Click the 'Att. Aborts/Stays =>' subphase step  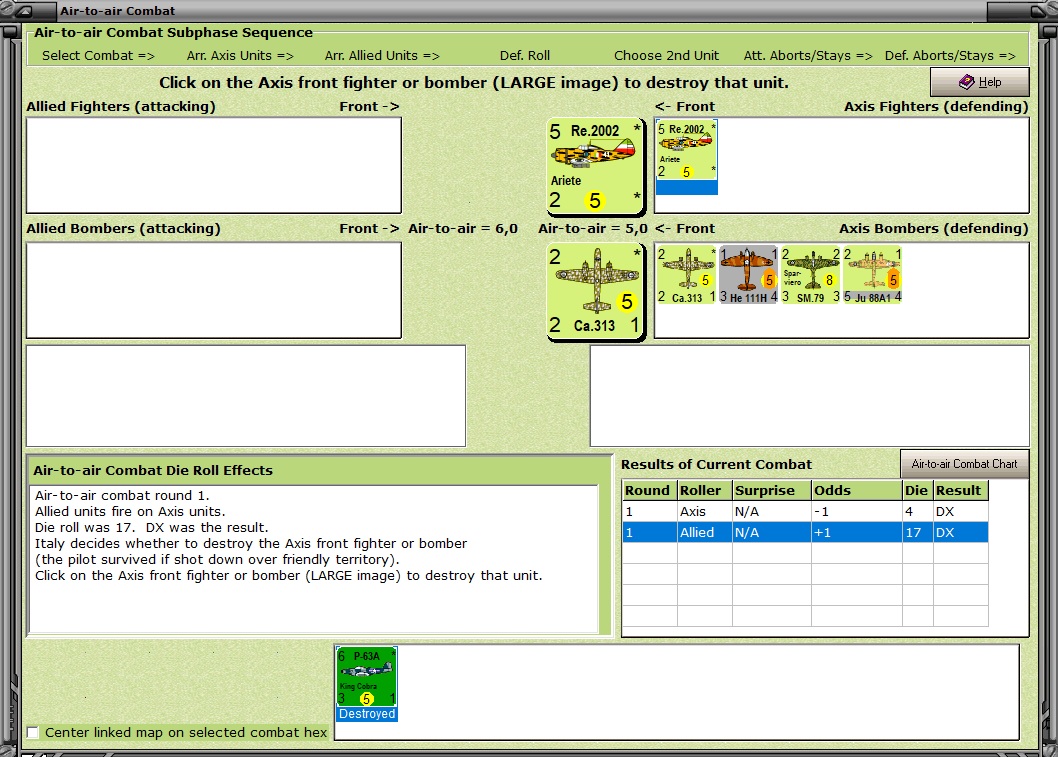808,56
